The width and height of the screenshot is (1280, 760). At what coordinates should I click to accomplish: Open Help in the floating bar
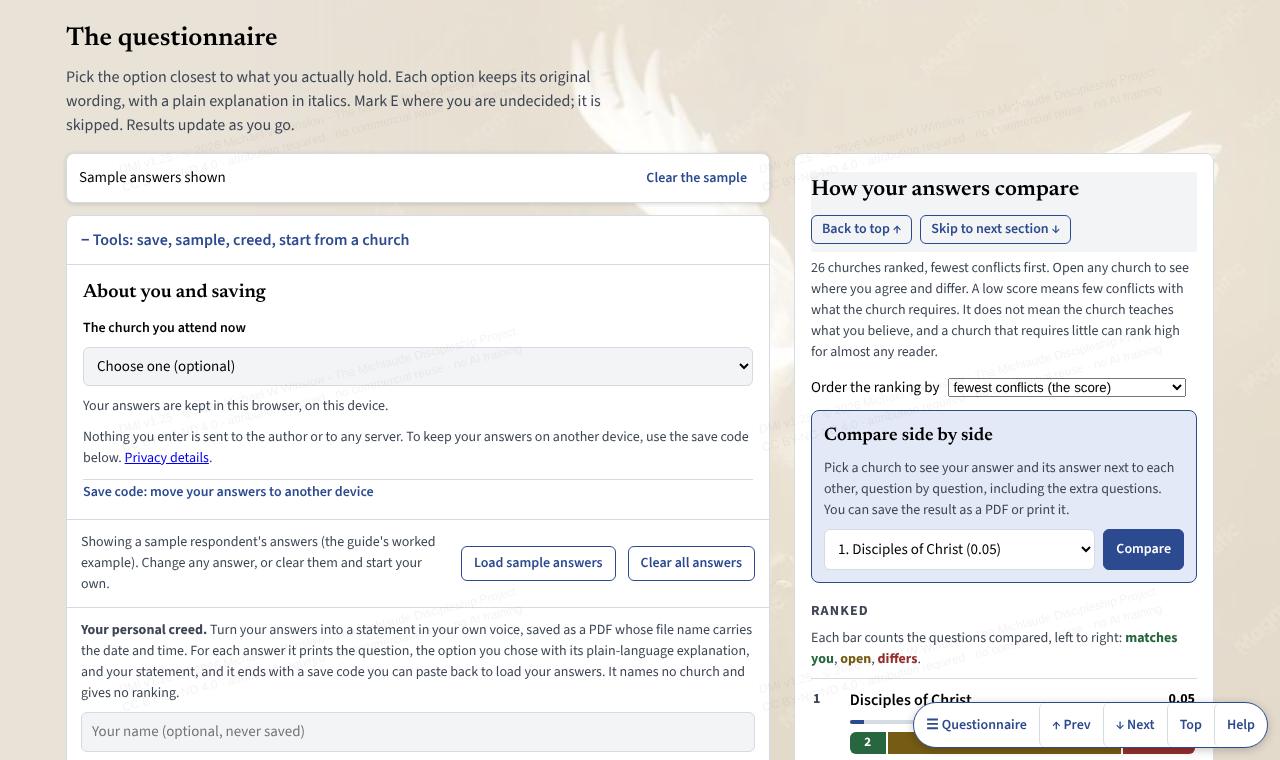point(1241,725)
